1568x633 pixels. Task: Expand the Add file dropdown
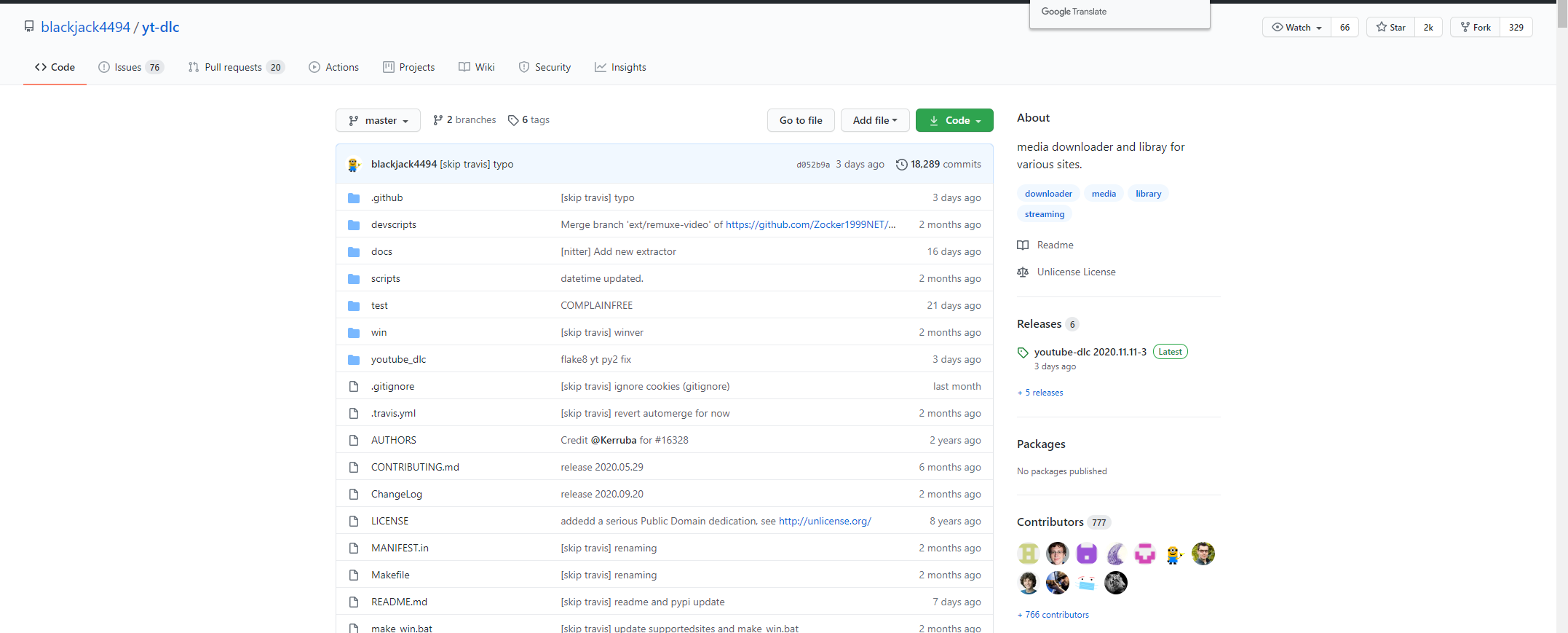875,120
